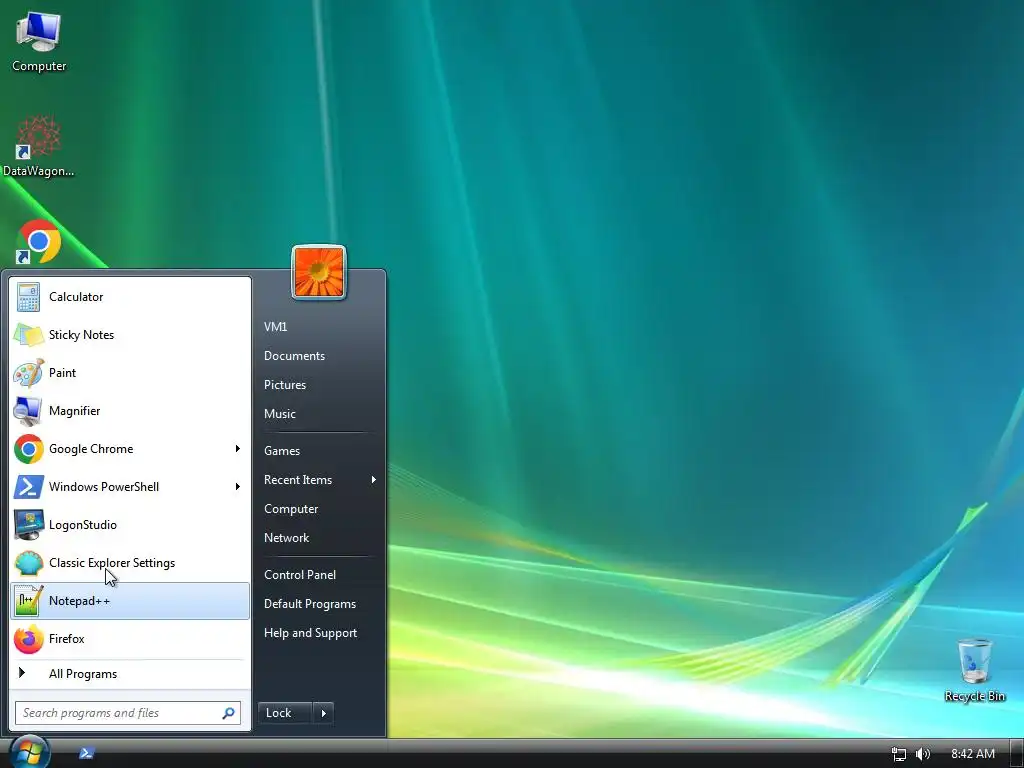Open Calculator from the Start menu
The image size is (1024, 768).
point(130,297)
